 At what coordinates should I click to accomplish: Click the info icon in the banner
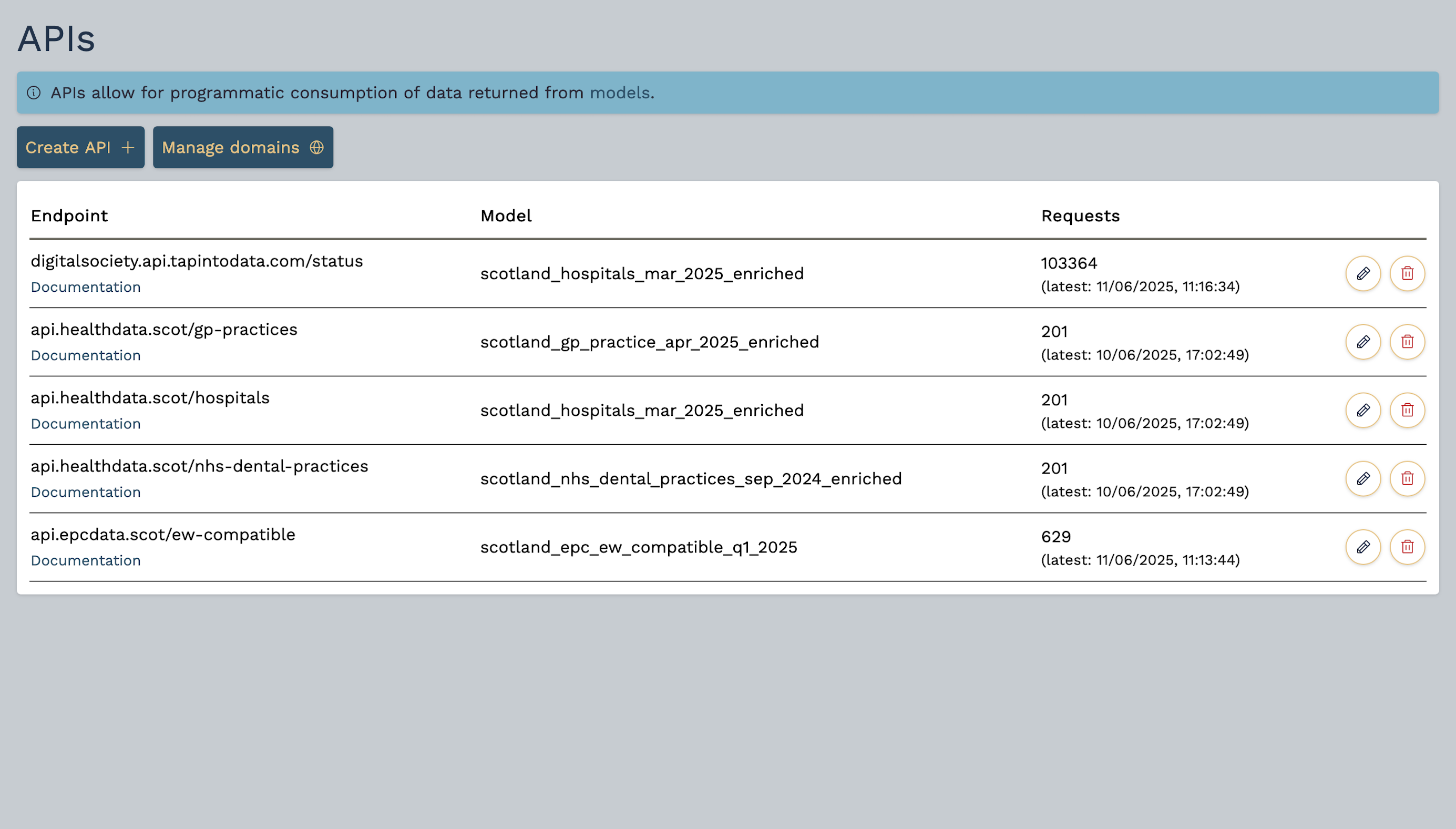(34, 93)
